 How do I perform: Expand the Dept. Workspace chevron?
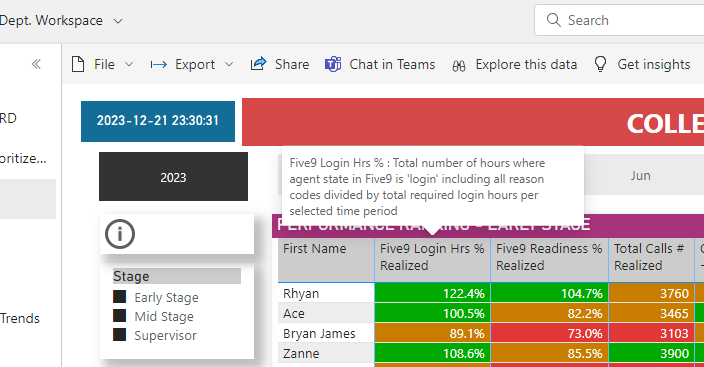click(118, 21)
